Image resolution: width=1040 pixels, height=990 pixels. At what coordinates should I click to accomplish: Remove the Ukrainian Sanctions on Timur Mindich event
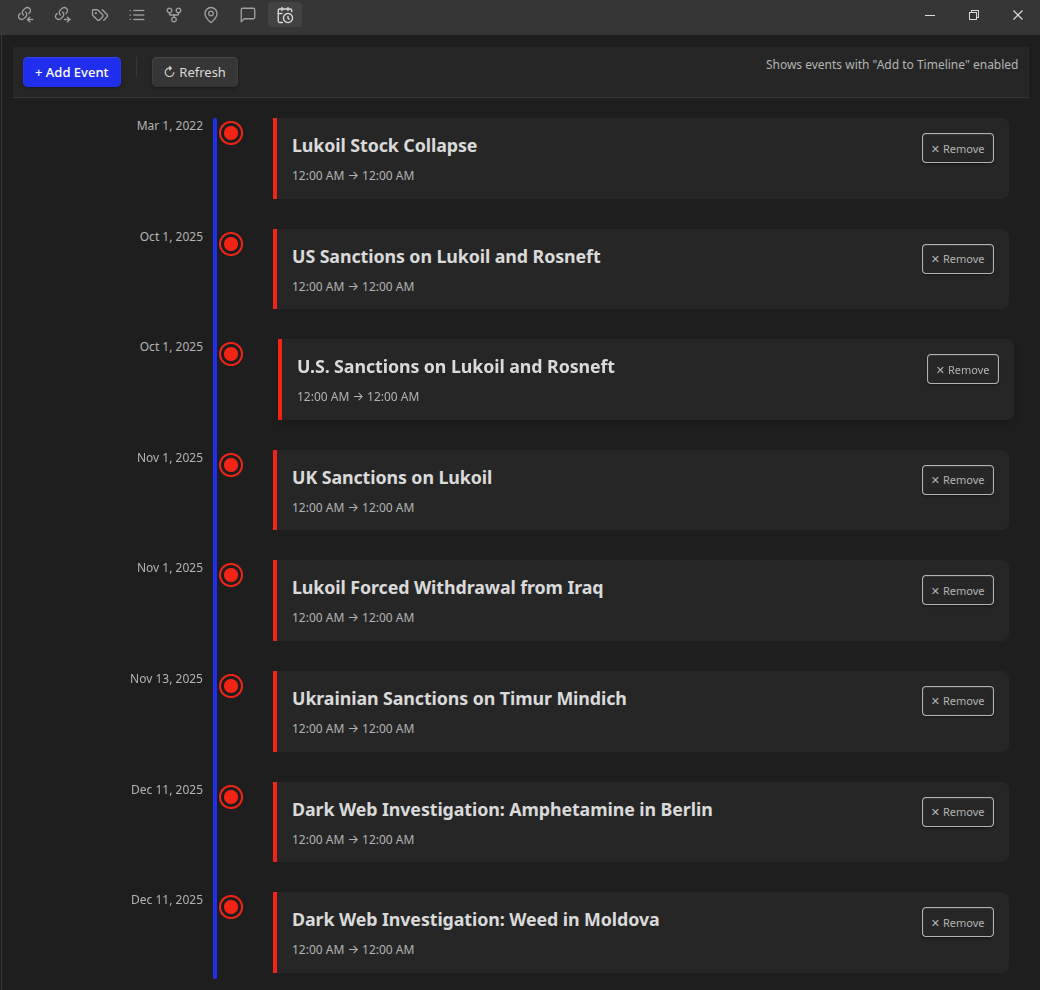957,701
